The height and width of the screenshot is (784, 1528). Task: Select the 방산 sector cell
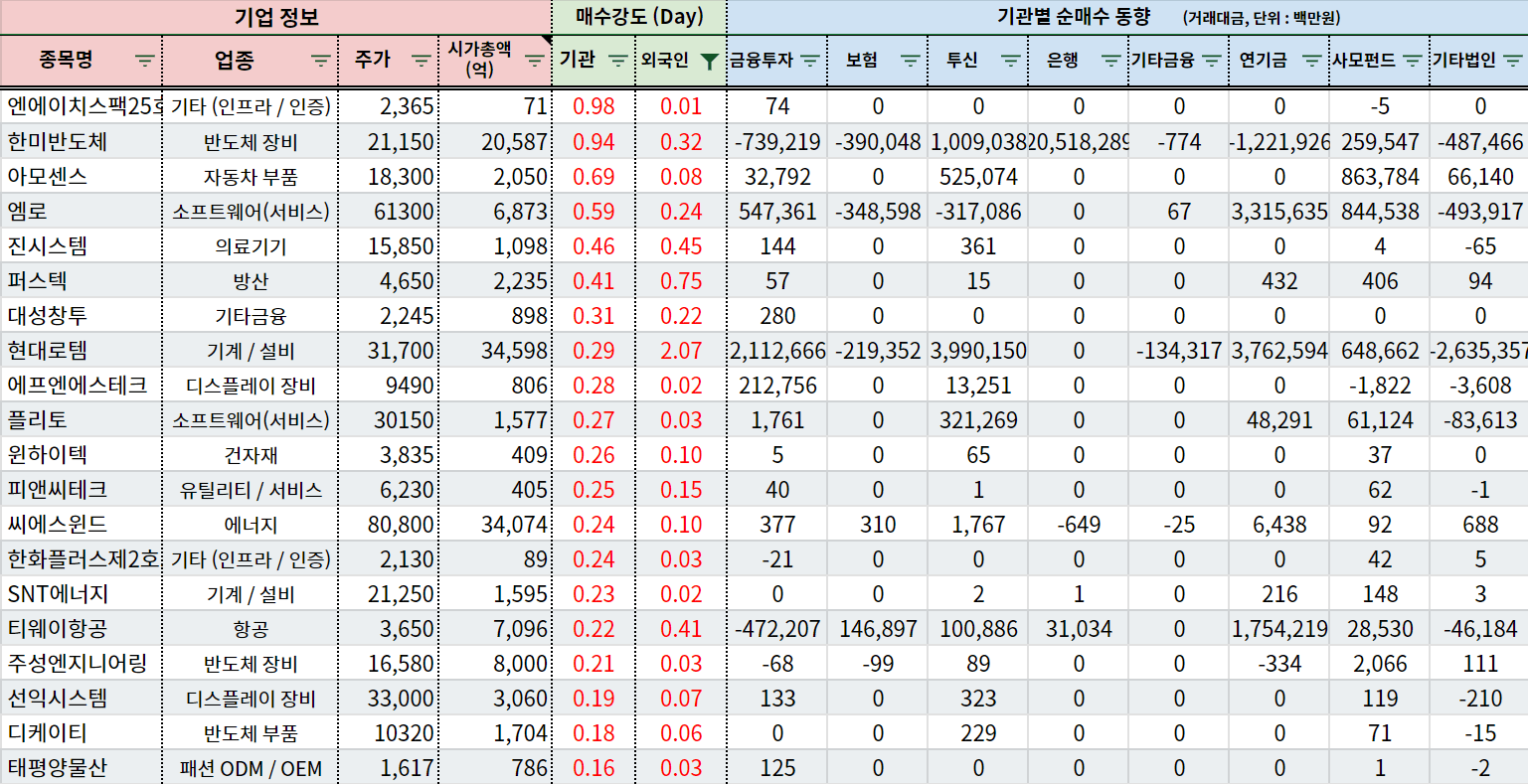tap(251, 281)
